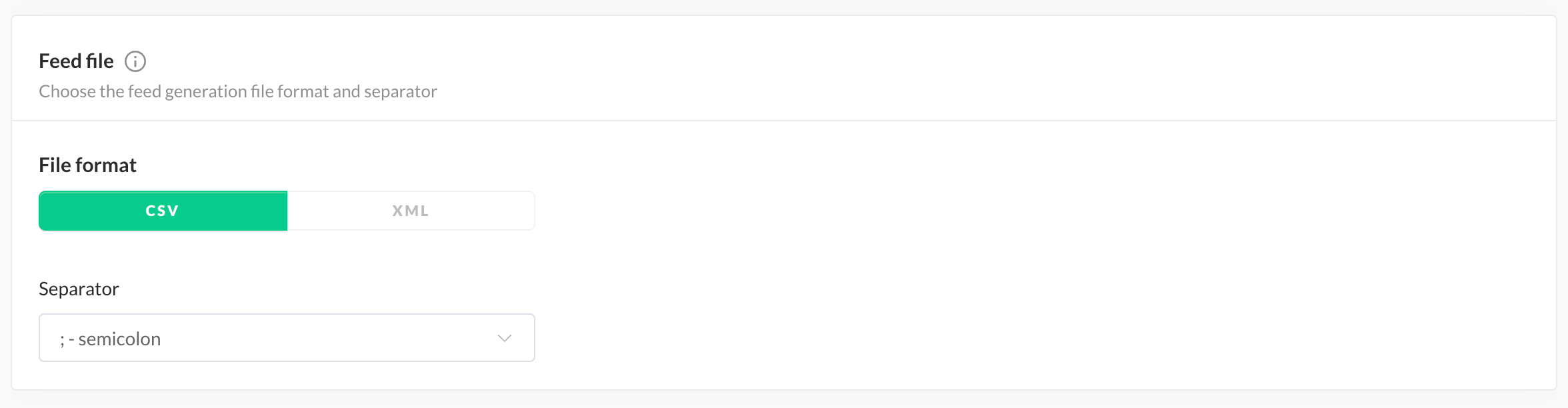
Task: Choose the XML tab in File format
Action: [411, 211]
